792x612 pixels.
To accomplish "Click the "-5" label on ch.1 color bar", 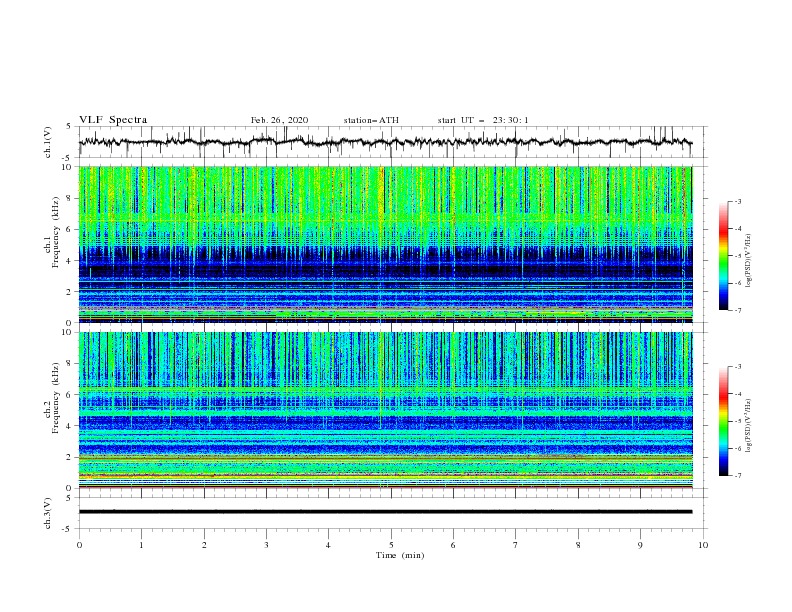I will click(737, 256).
